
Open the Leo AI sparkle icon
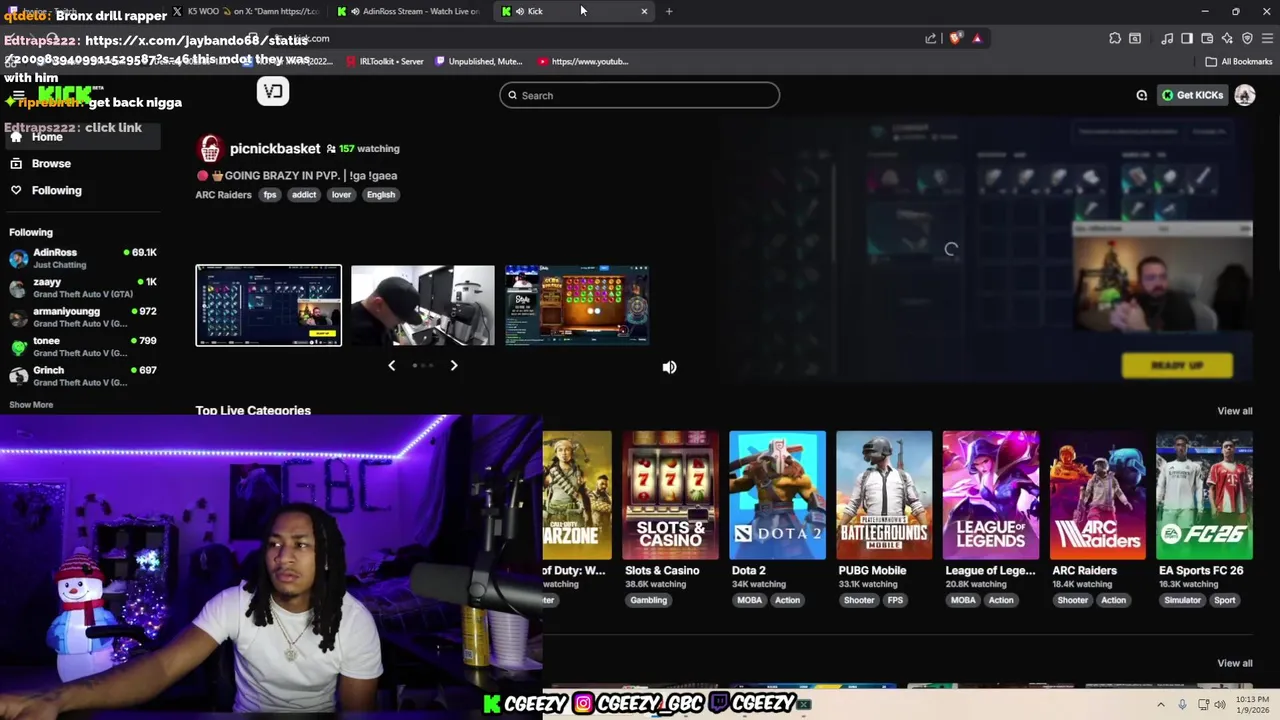(x=1227, y=38)
